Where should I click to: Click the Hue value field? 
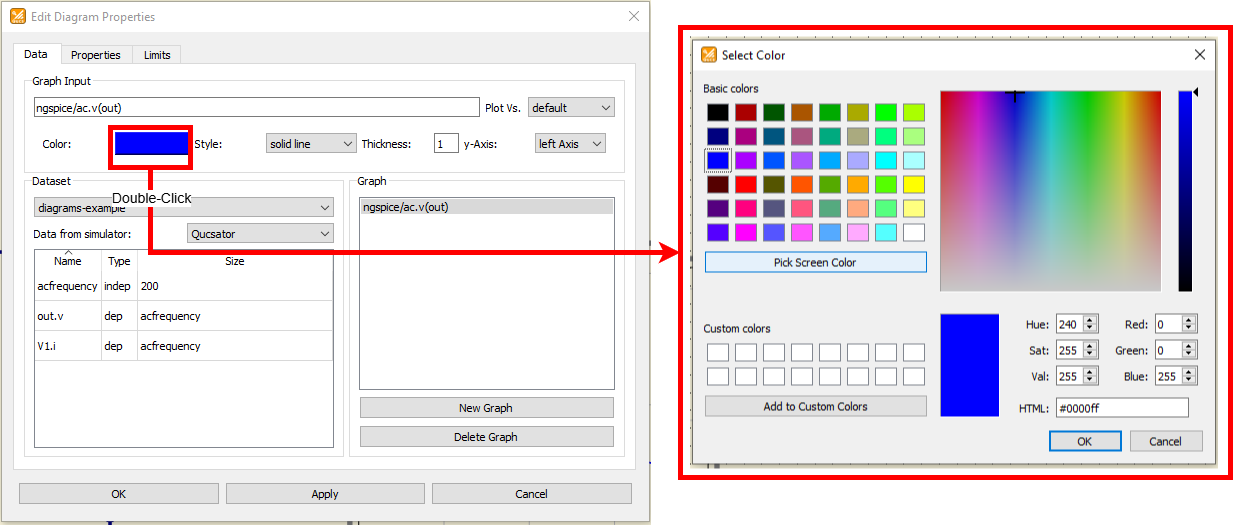click(x=1069, y=324)
